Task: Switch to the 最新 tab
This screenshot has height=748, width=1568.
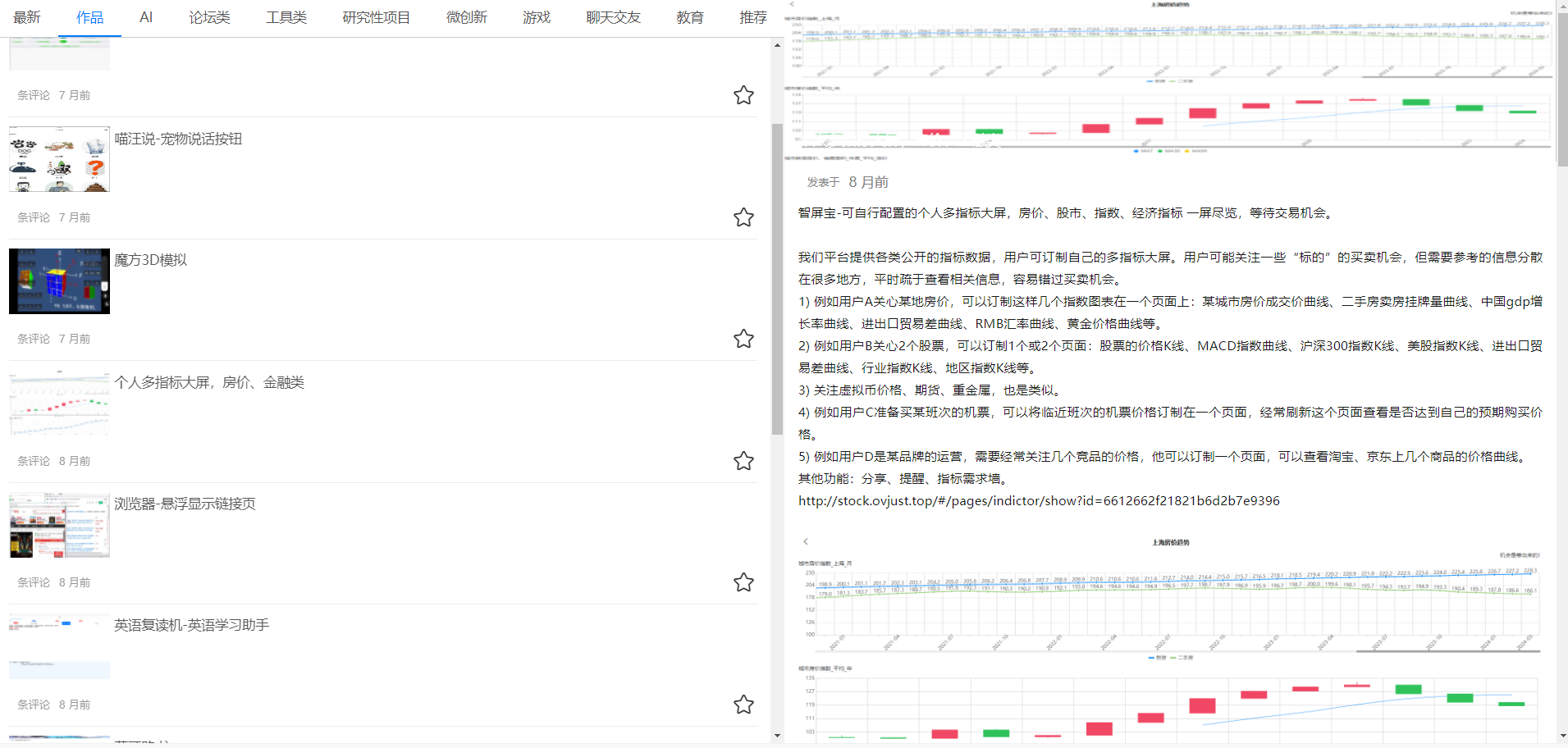Action: 27,17
